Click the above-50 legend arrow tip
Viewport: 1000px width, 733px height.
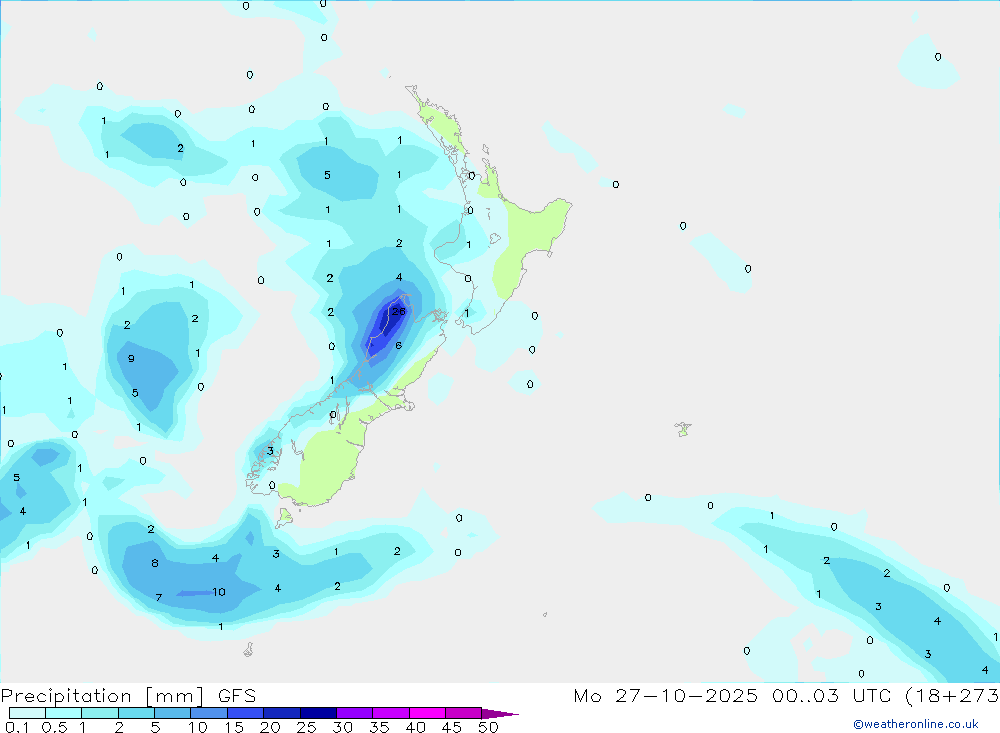click(499, 714)
